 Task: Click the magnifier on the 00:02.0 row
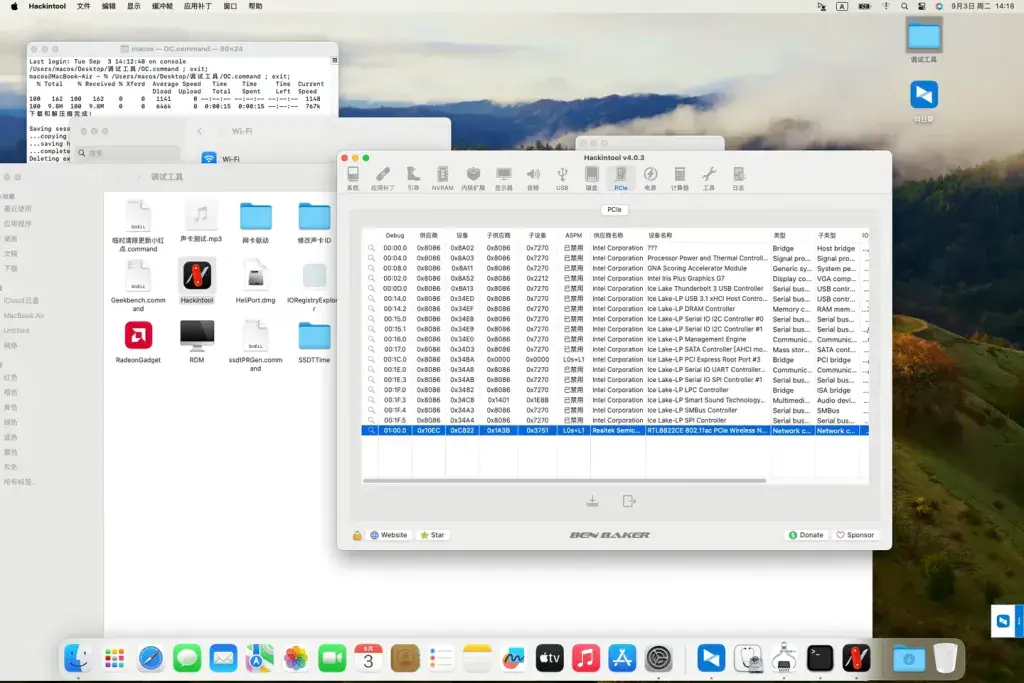point(371,278)
